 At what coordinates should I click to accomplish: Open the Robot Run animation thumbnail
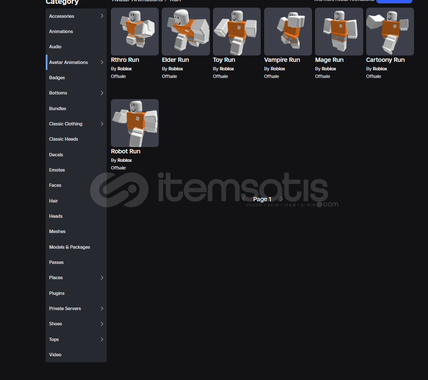click(x=135, y=123)
